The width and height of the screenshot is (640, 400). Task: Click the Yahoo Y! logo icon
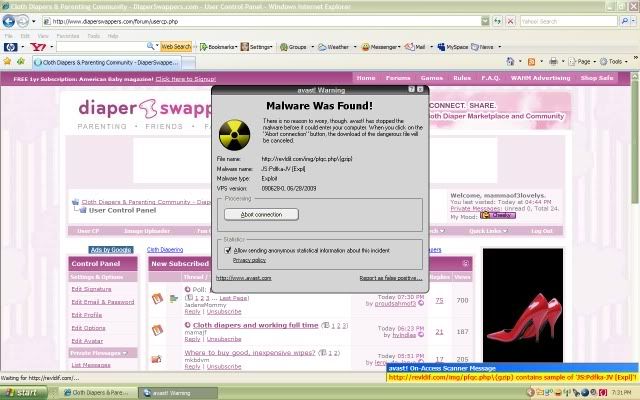(x=38, y=47)
